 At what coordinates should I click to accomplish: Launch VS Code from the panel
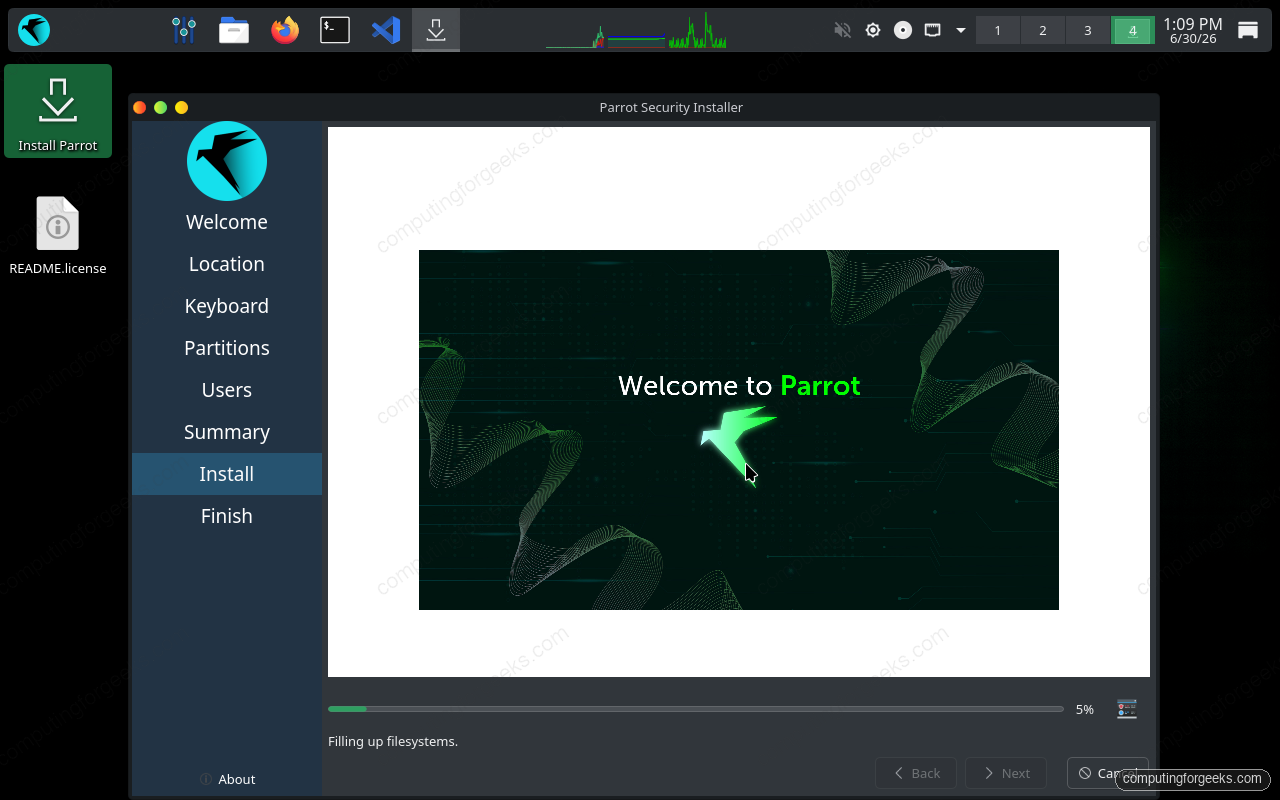click(386, 30)
